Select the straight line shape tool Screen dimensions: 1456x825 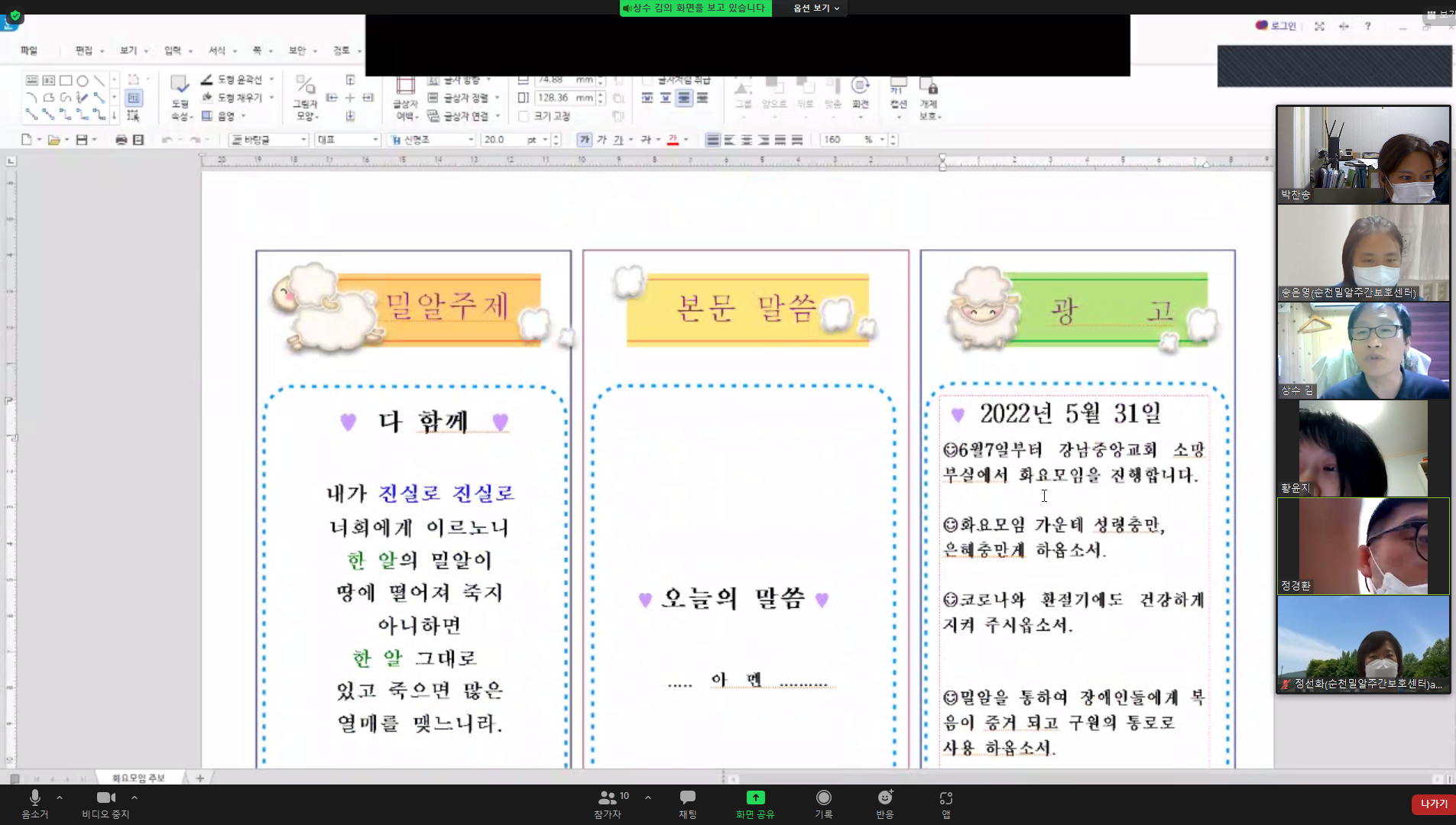click(99, 80)
